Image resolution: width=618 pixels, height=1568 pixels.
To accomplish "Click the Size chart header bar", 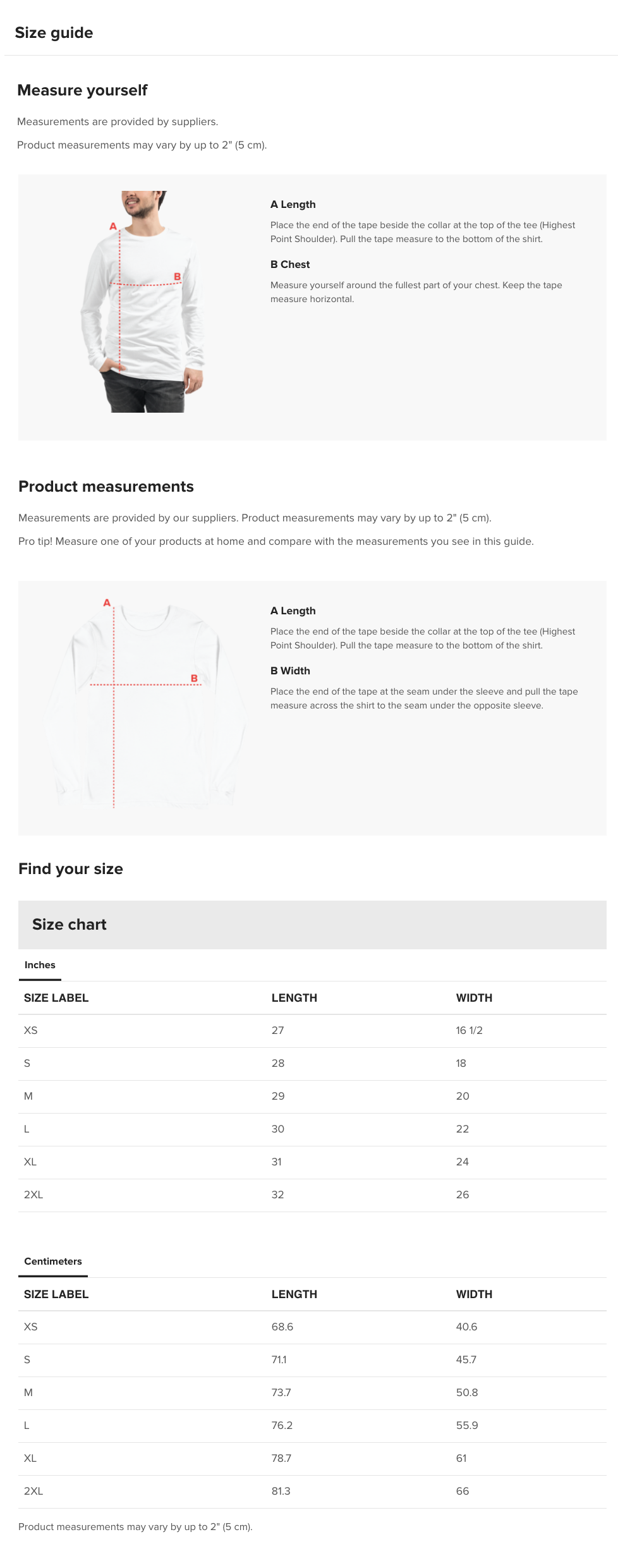I will [x=312, y=925].
